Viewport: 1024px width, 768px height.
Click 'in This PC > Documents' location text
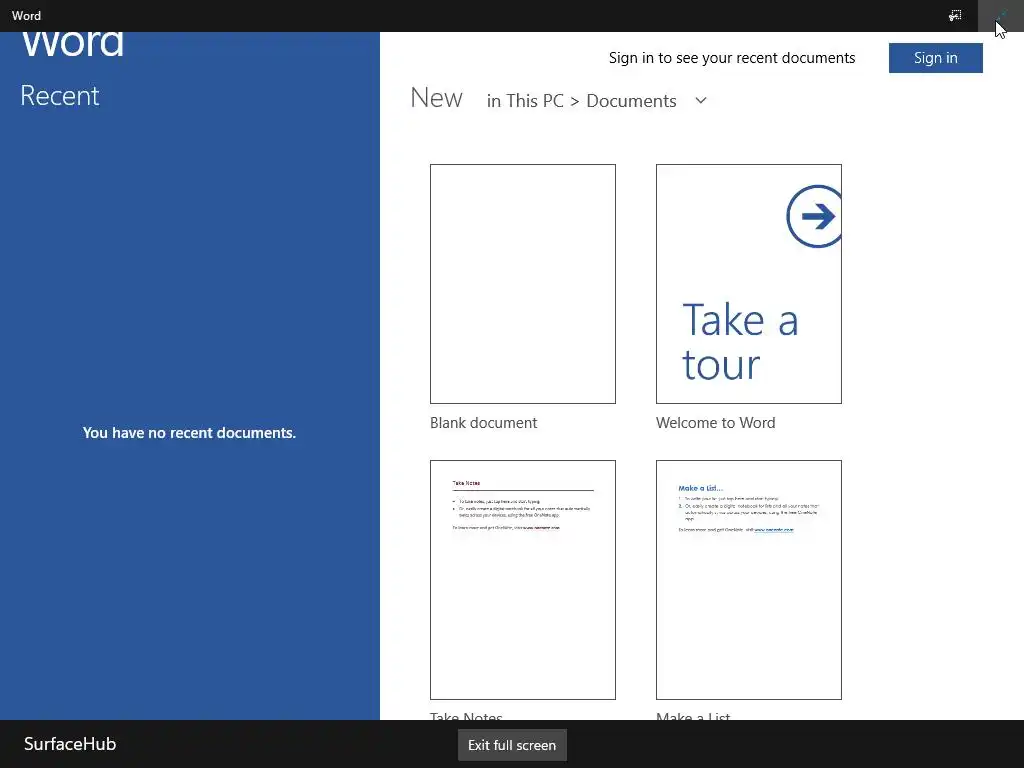pos(581,101)
